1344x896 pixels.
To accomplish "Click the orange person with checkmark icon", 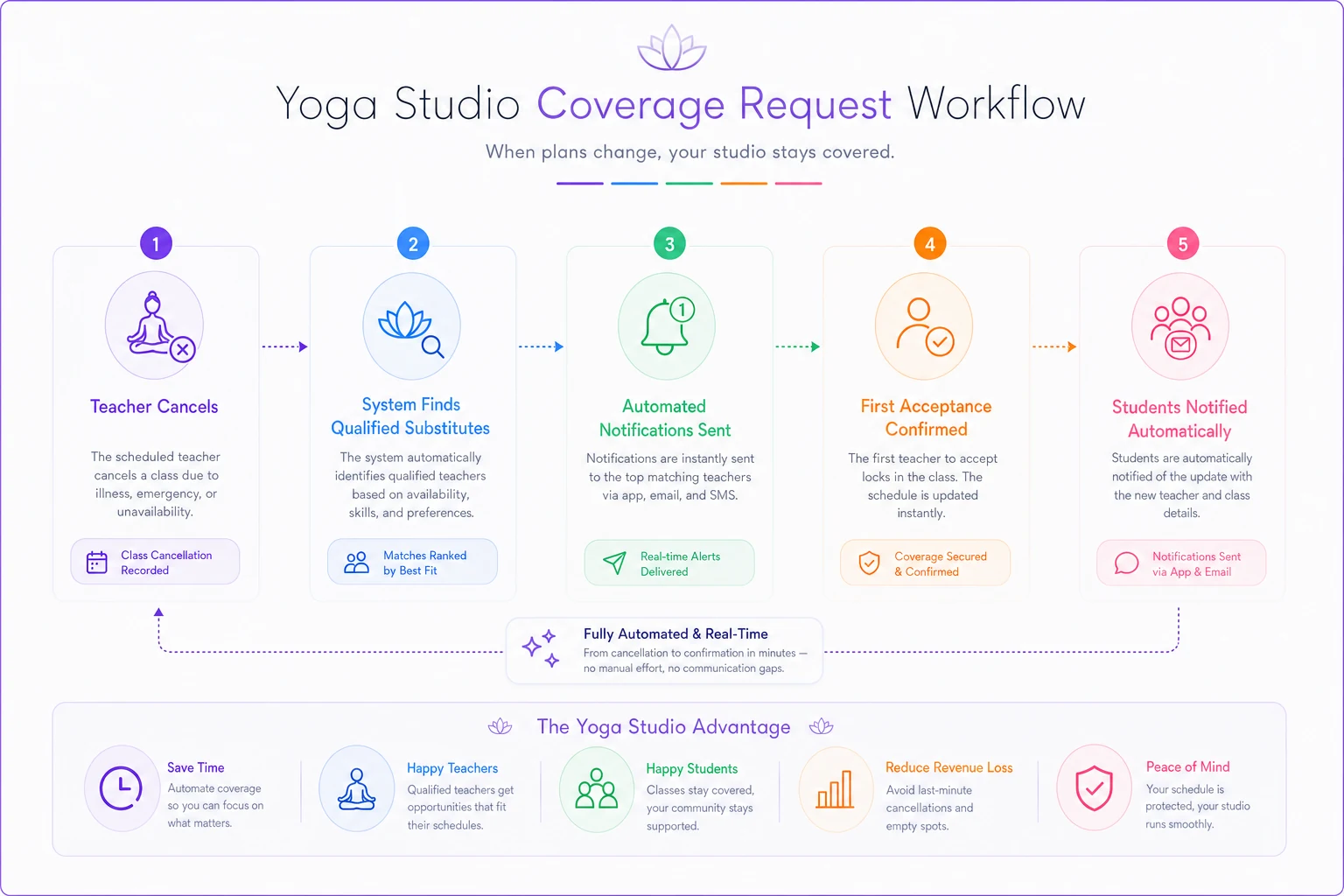I will click(924, 326).
